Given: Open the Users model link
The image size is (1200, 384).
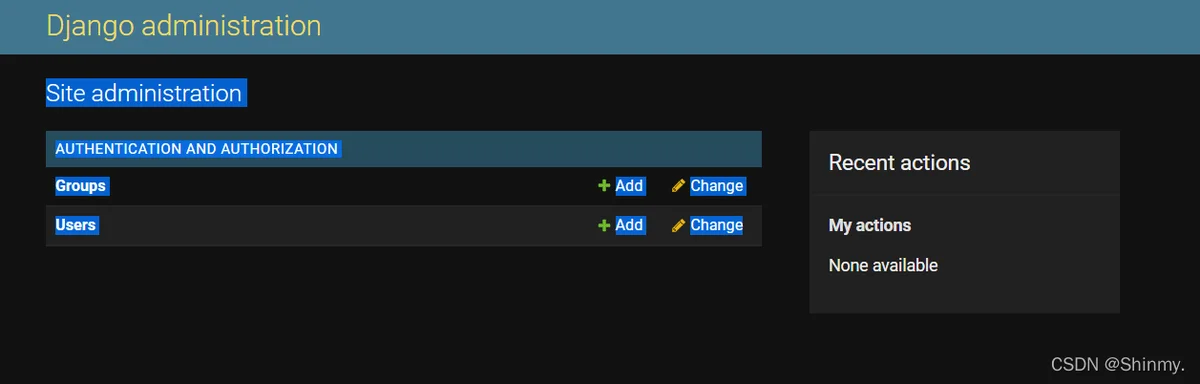Looking at the screenshot, I should (76, 225).
